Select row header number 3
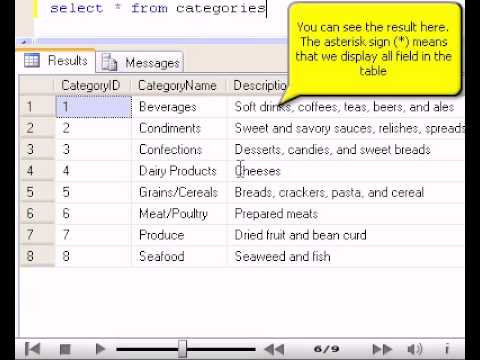The image size is (480, 360). 37,150
